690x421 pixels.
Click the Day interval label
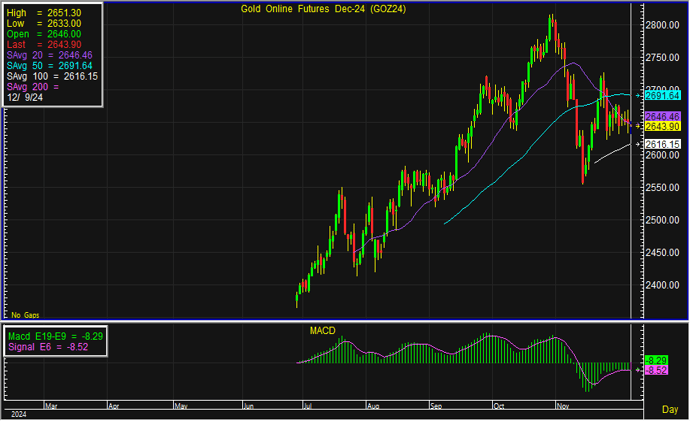[670, 409]
